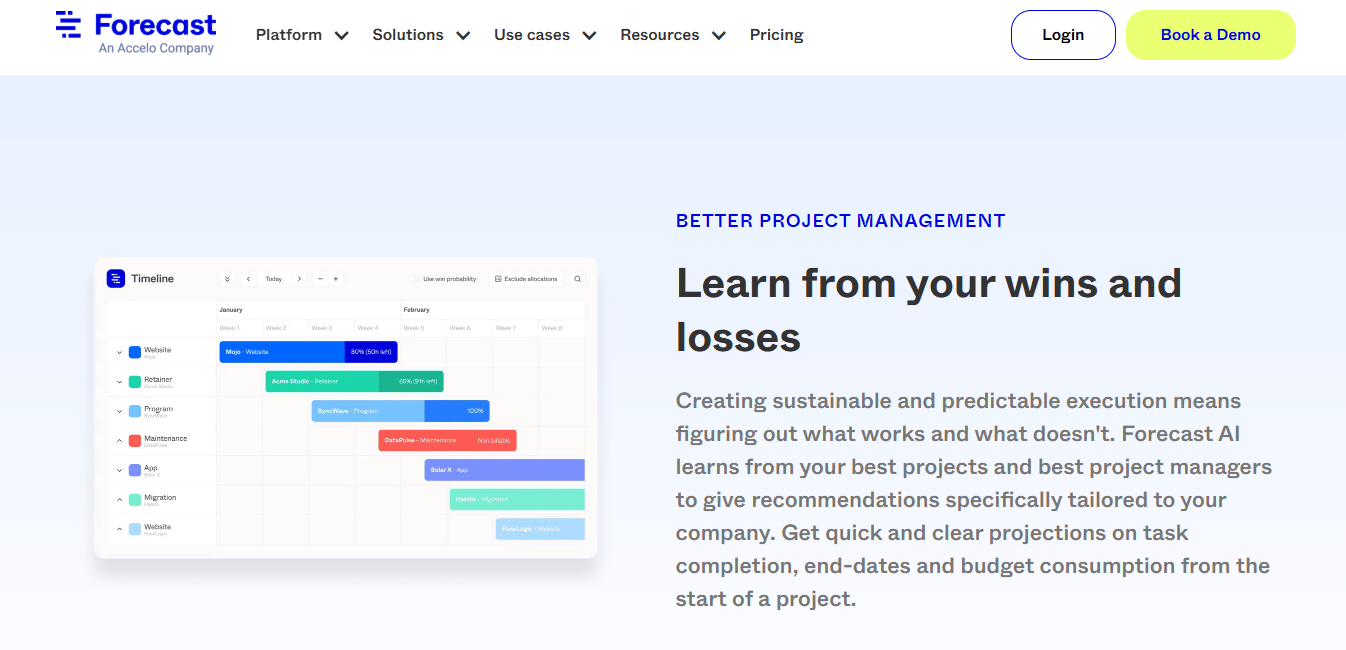1346x650 pixels.
Task: Go to previous period with left arrow
Action: coord(248,279)
